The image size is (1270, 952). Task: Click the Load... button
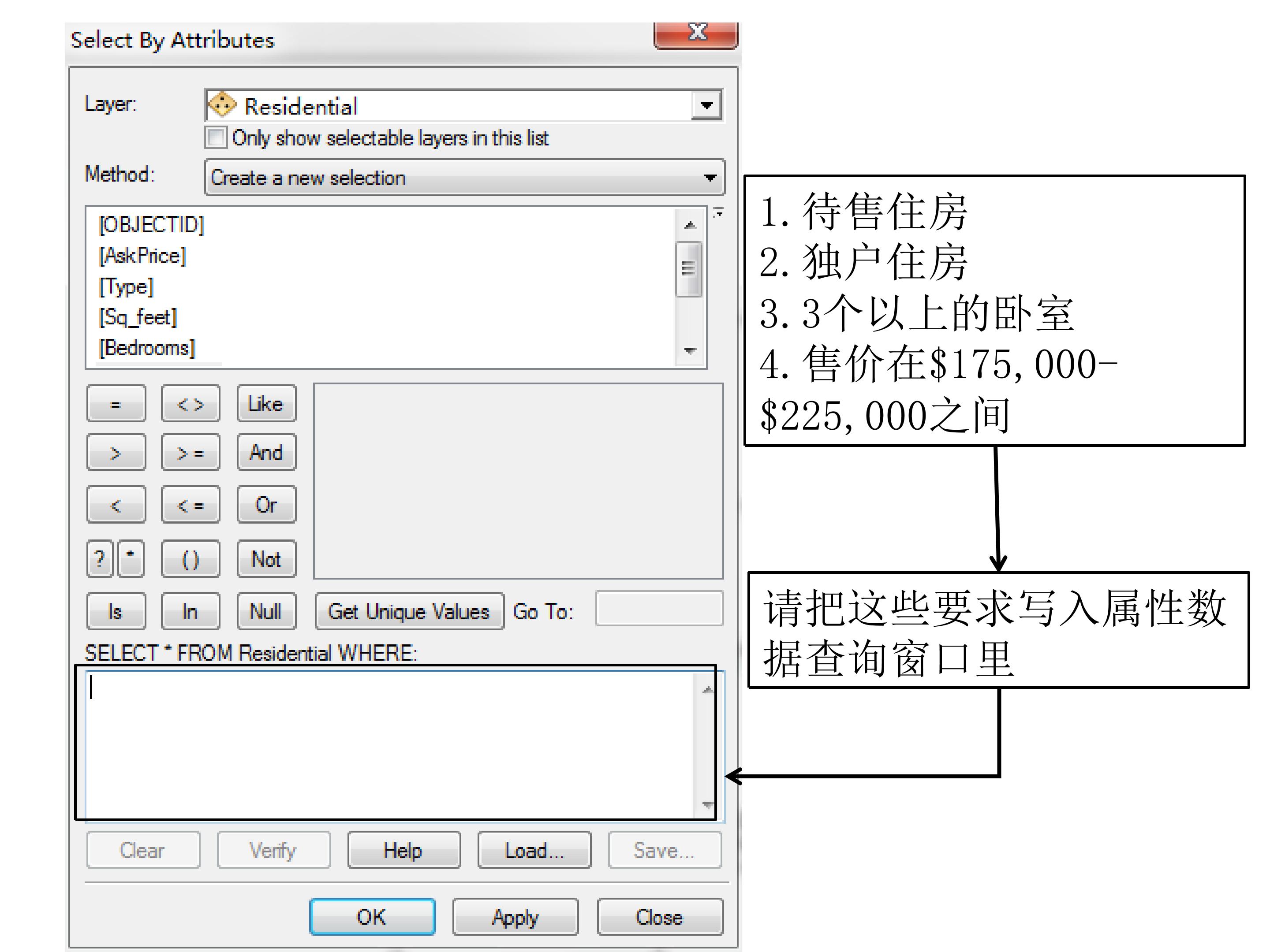[534, 850]
